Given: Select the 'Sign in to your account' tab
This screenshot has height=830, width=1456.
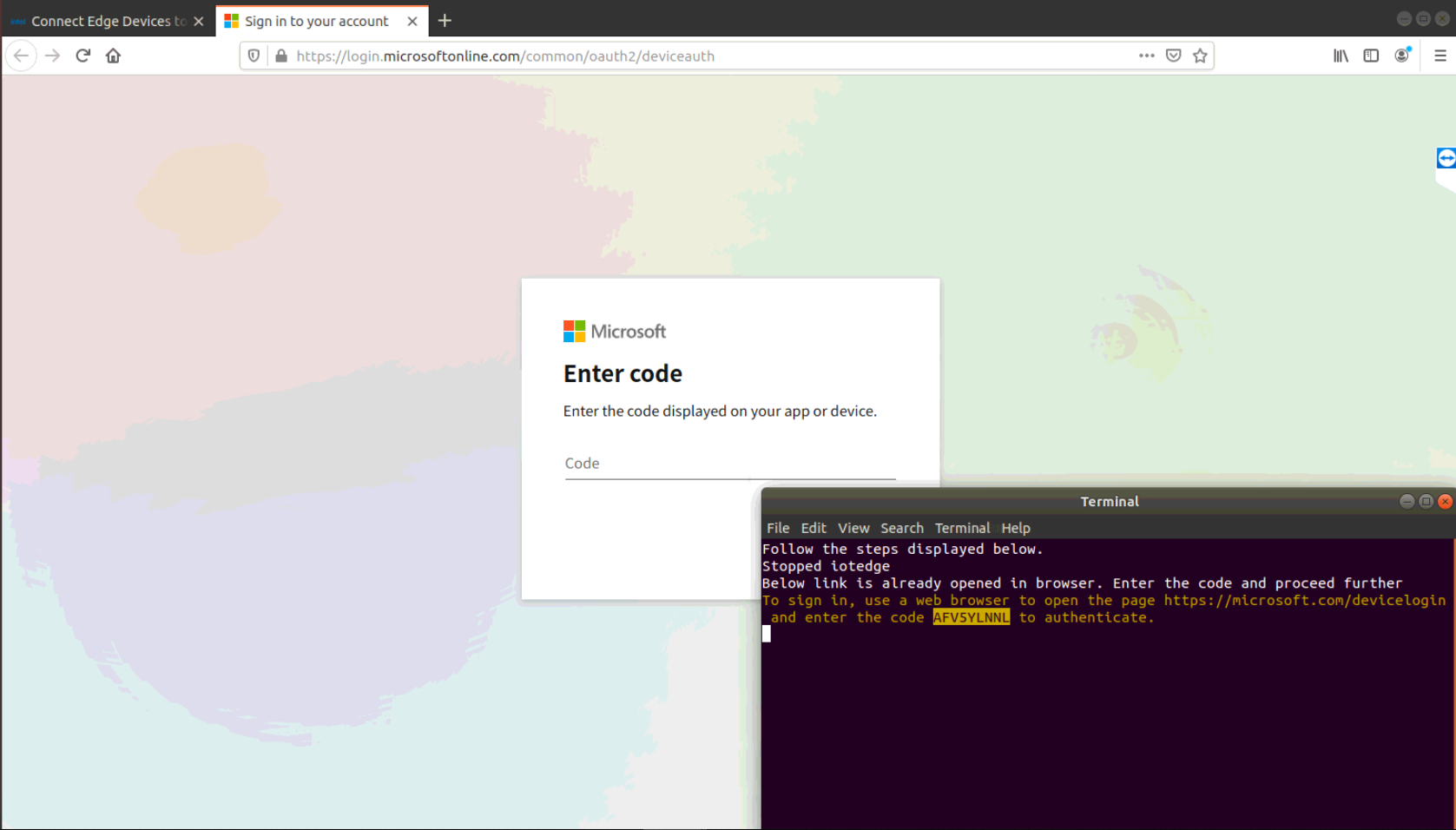Looking at the screenshot, I should click(x=322, y=21).
